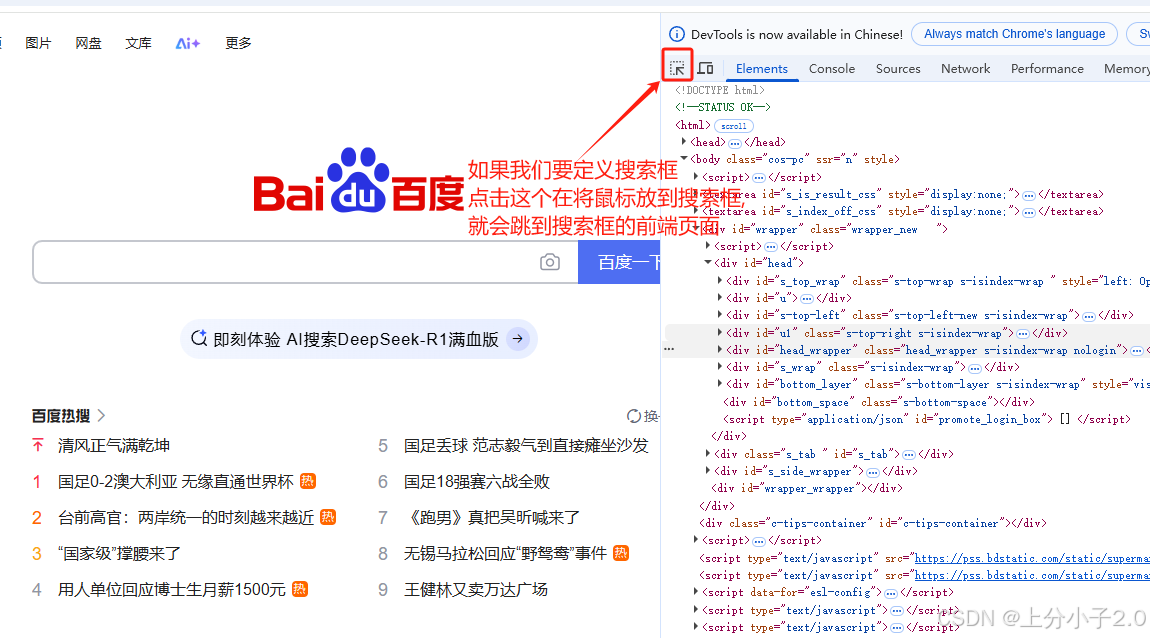Switch to the Sources tab
The width and height of the screenshot is (1150, 638).
click(898, 68)
